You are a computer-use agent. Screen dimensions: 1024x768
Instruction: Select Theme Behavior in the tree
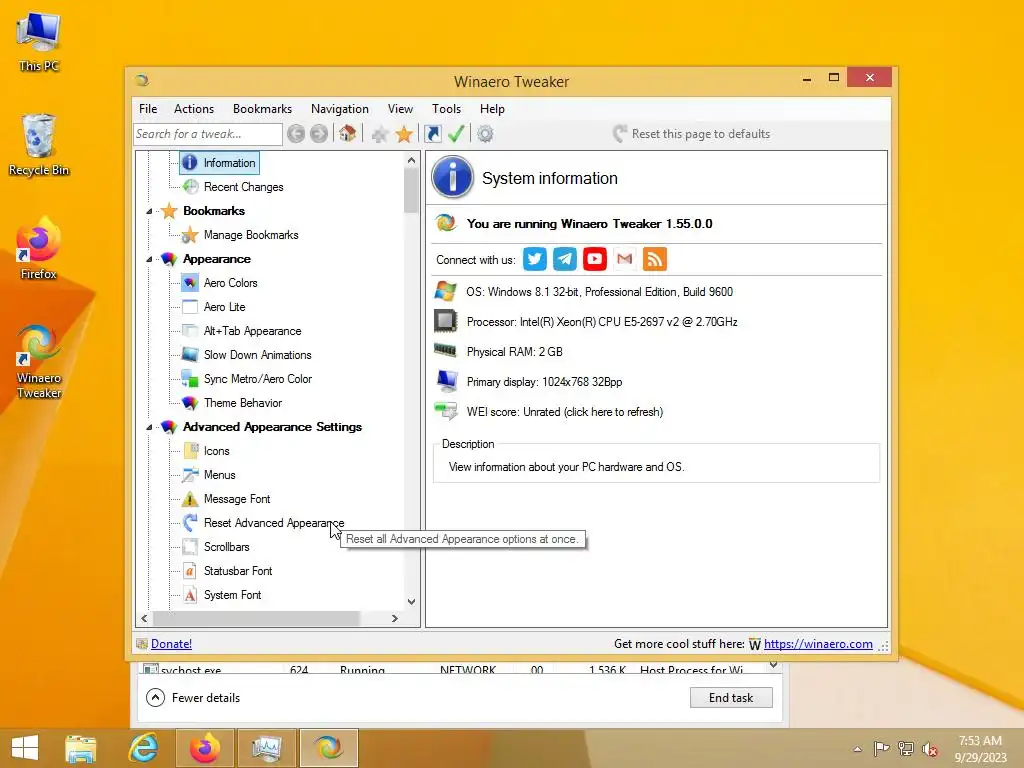click(x=243, y=403)
